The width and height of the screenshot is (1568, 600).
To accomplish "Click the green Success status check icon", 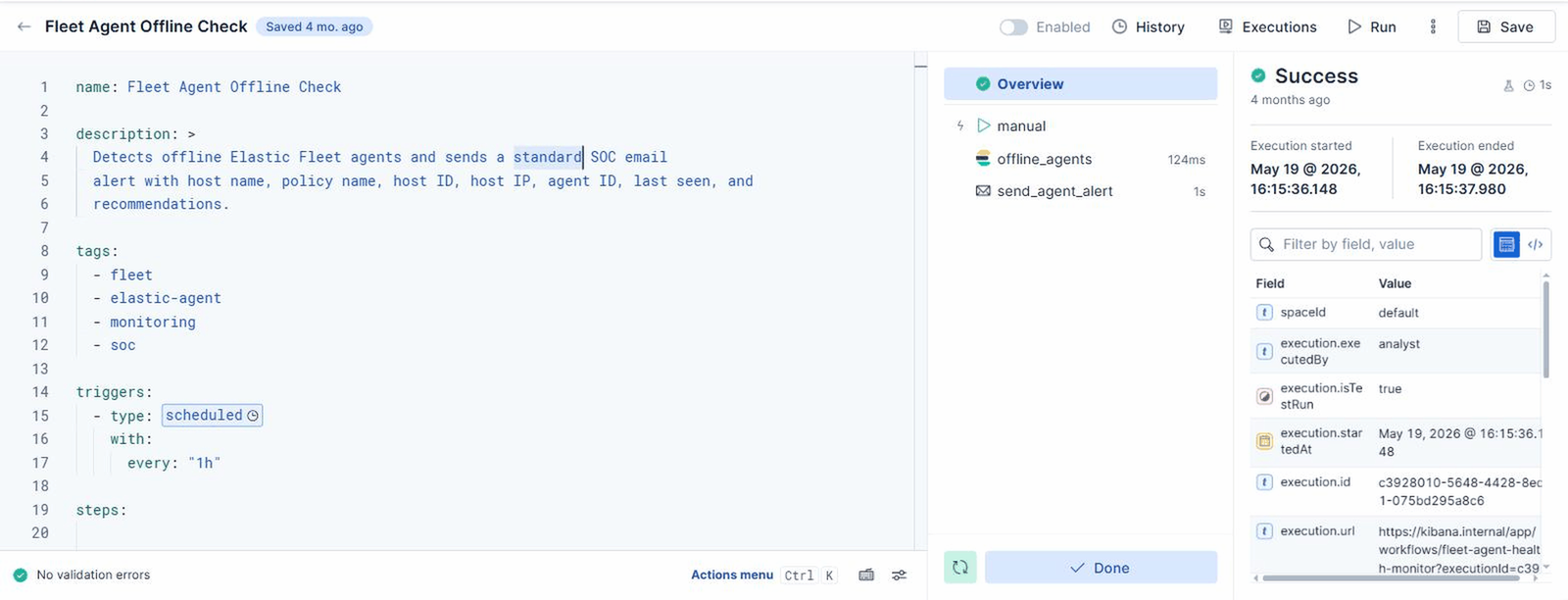I will pyautogui.click(x=1258, y=75).
